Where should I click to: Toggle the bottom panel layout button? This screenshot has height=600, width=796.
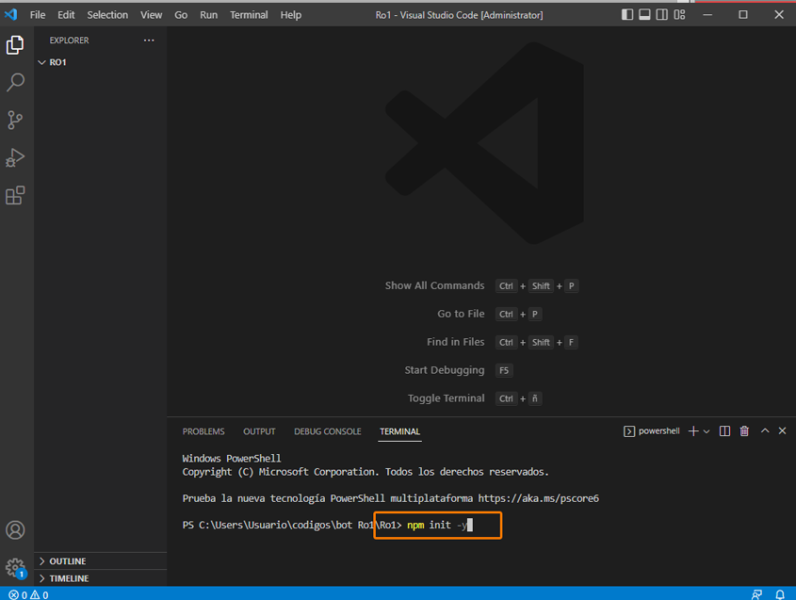(x=645, y=15)
